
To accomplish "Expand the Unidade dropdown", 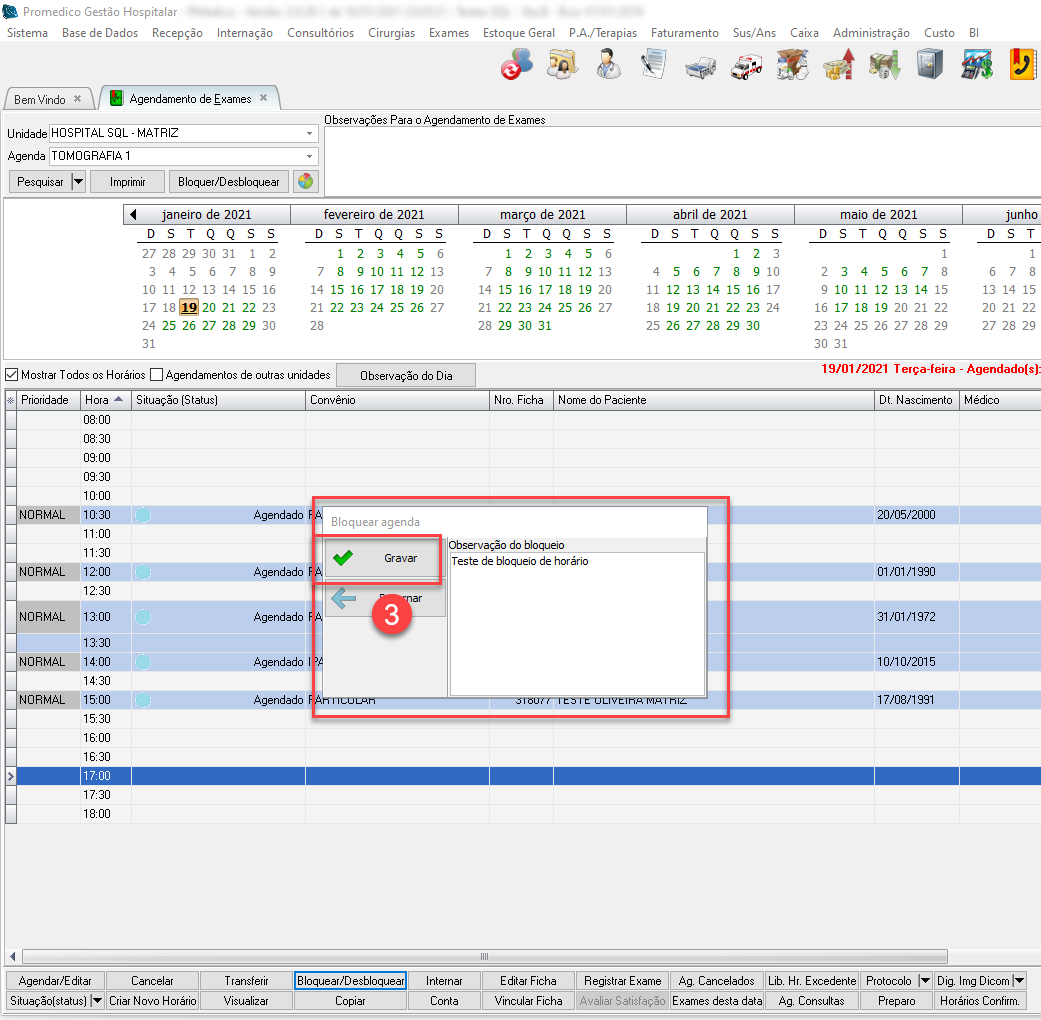I will click(309, 133).
